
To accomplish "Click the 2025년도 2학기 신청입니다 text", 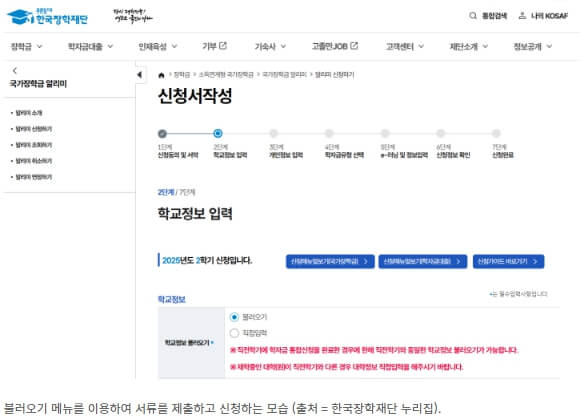I will 207,261.
